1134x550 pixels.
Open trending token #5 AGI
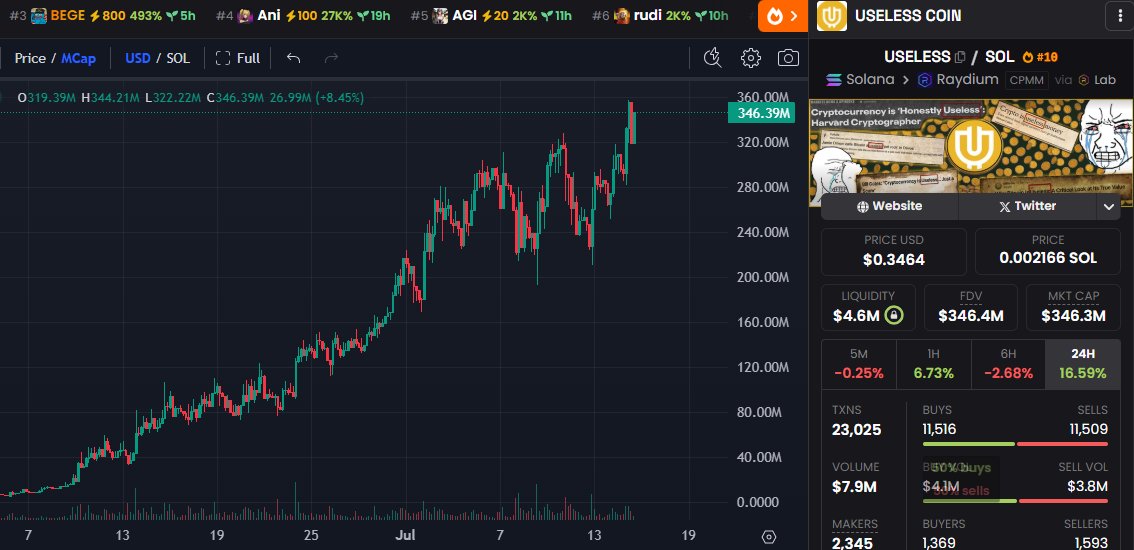(x=493, y=16)
